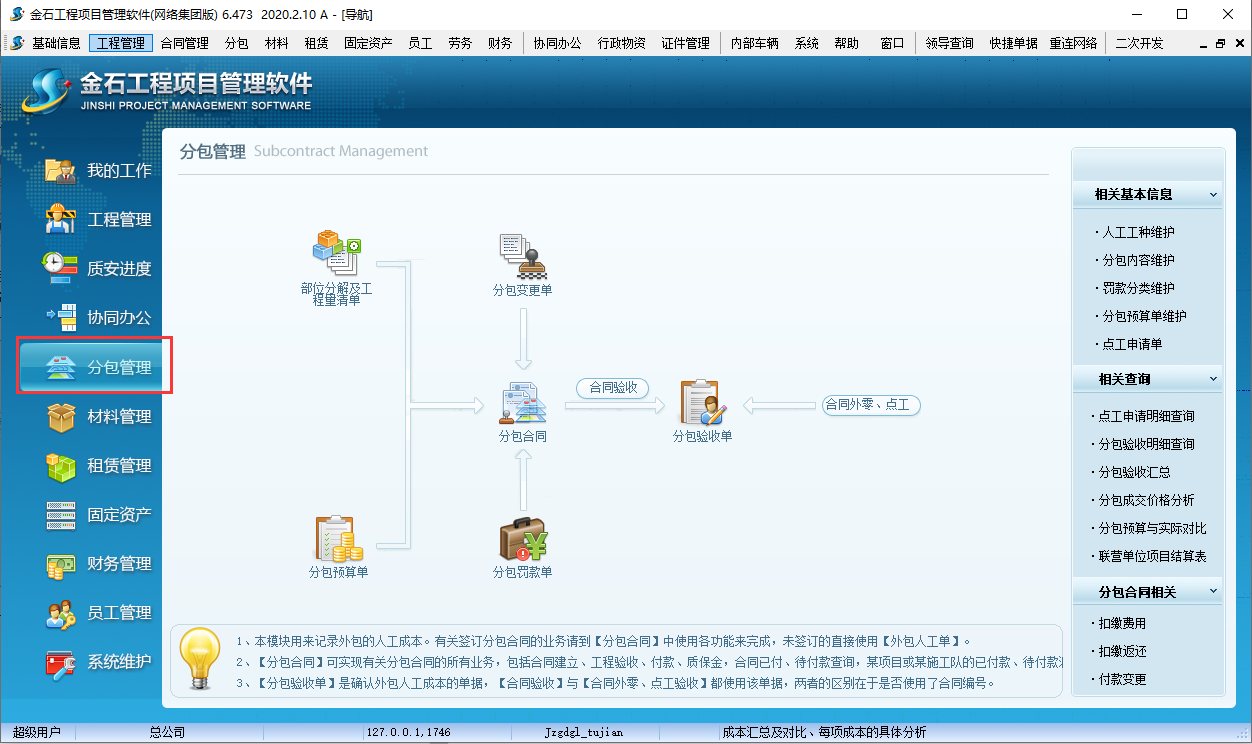Image resolution: width=1252 pixels, height=744 pixels.
Task: Open the 分包罚款单 briefcase icon
Action: click(523, 539)
